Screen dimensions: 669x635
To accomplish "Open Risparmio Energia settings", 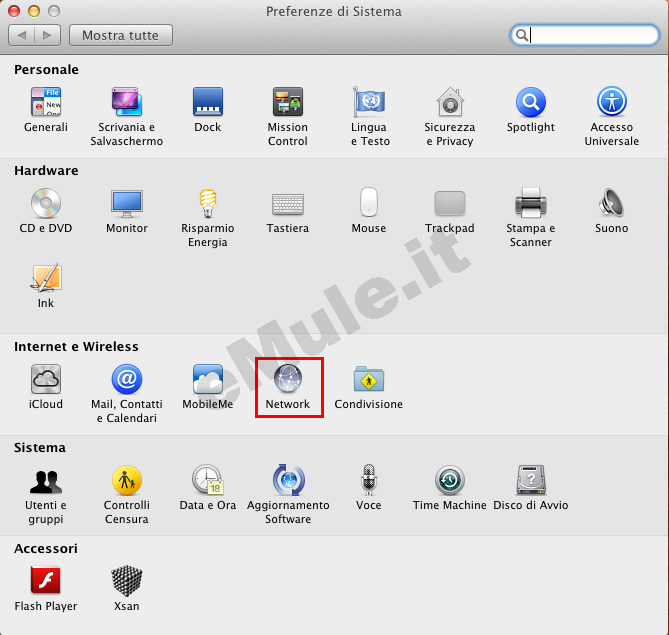I will [x=208, y=217].
